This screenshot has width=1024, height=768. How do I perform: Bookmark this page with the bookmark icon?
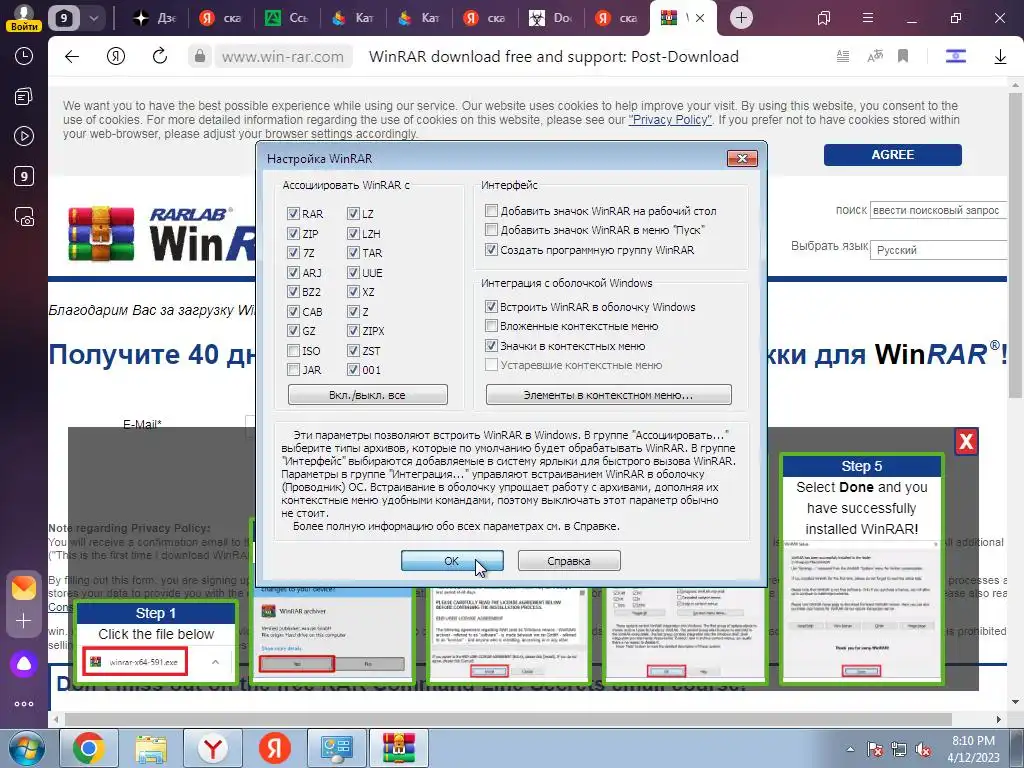click(x=903, y=57)
